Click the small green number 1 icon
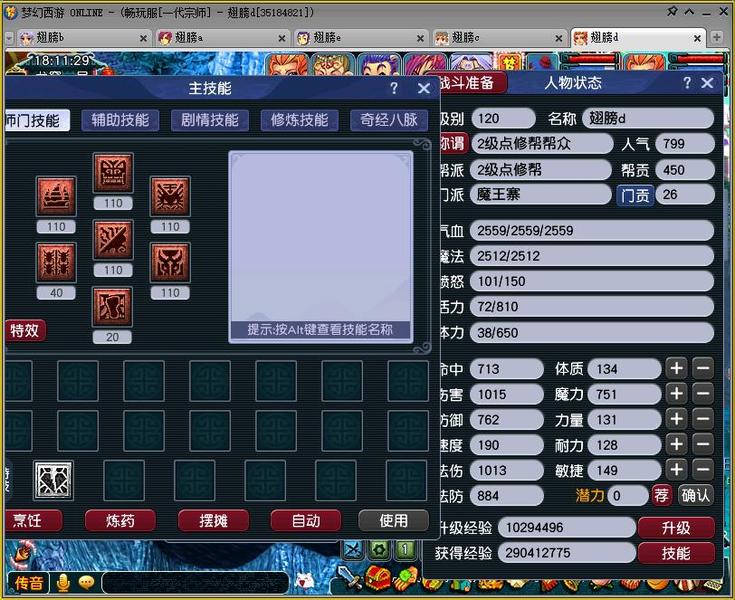 pos(405,549)
